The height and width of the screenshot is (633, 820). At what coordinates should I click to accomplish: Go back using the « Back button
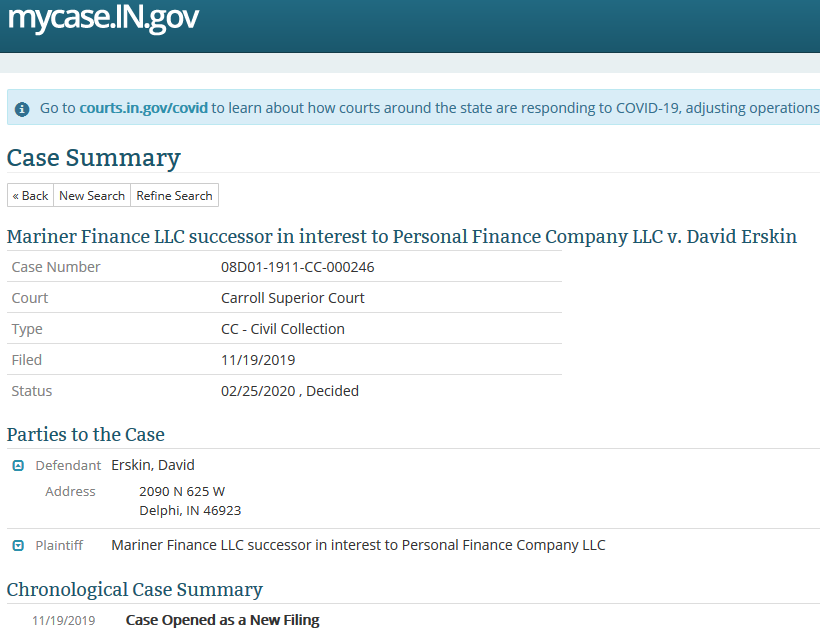click(30, 195)
